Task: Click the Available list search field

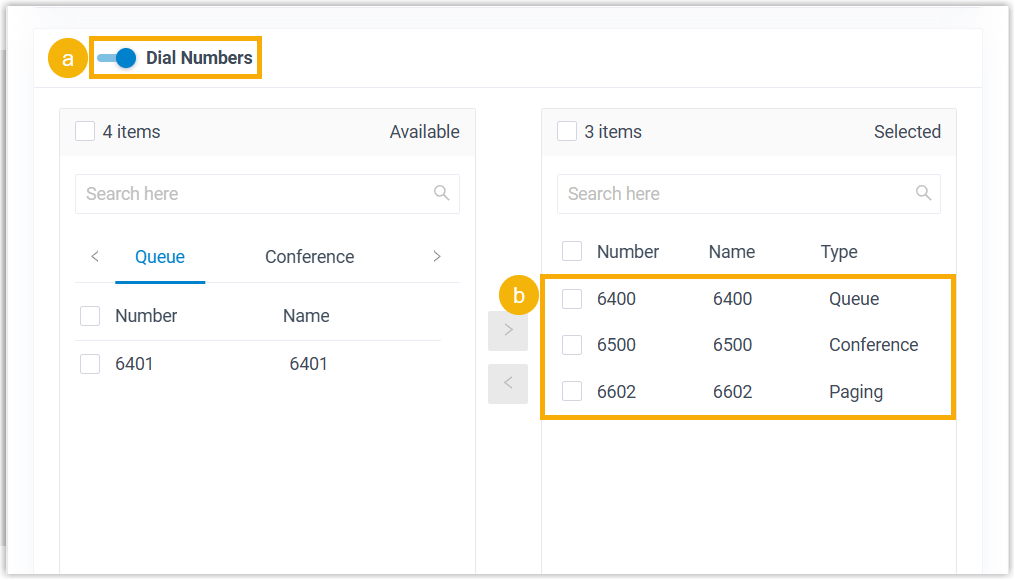Action: (x=255, y=194)
